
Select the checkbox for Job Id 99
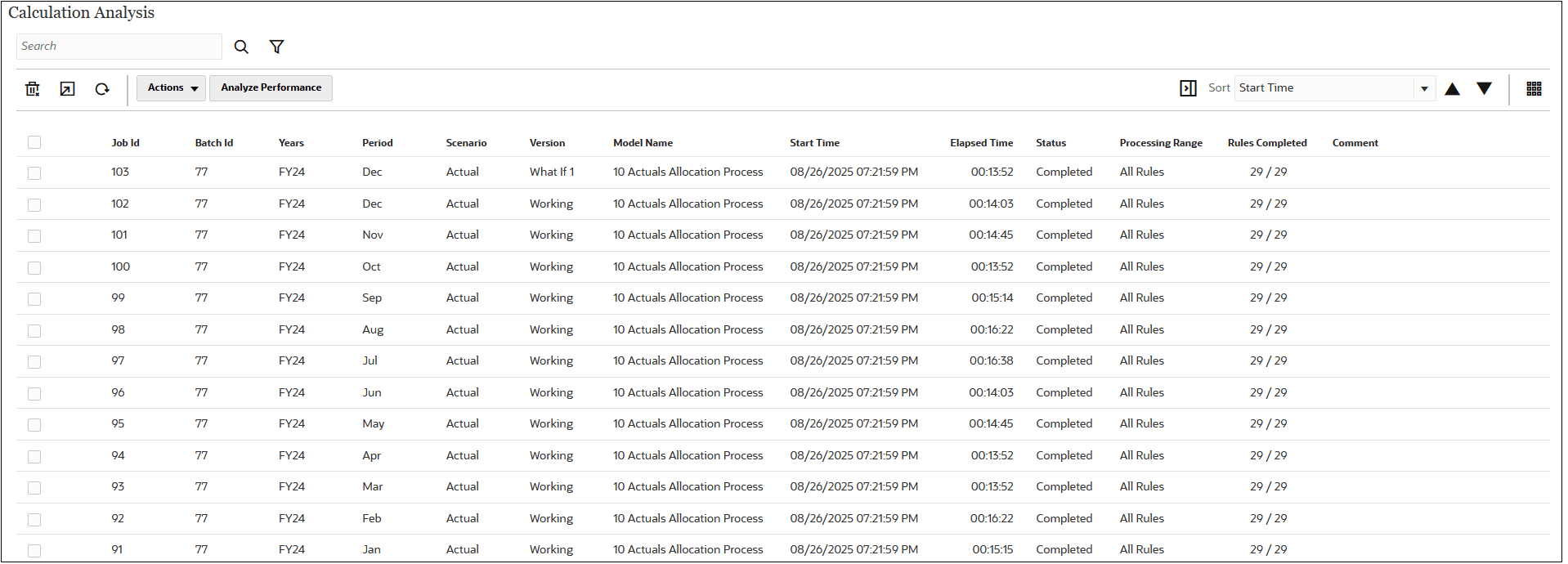point(34,299)
